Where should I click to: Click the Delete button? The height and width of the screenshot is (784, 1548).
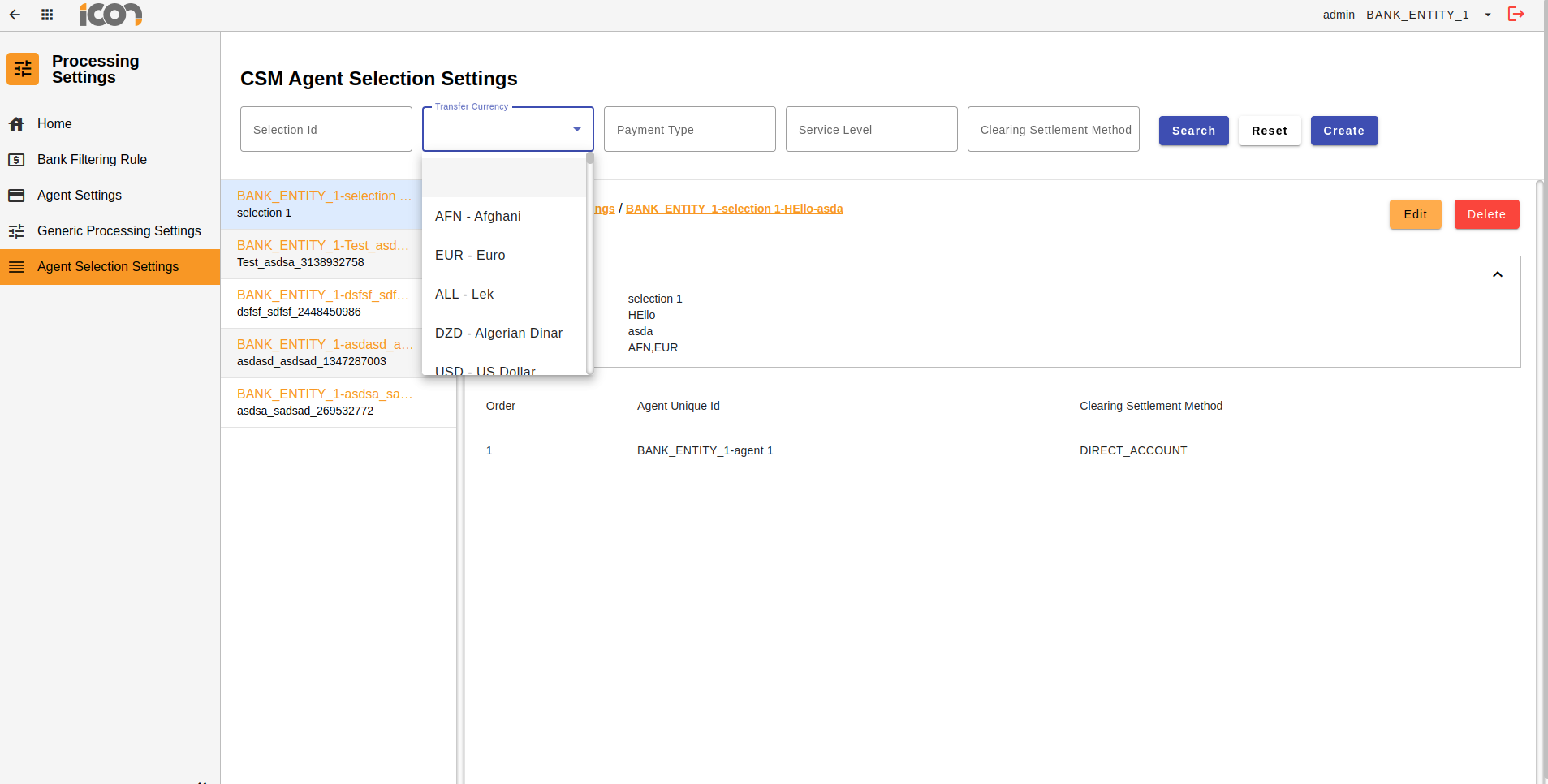pyautogui.click(x=1486, y=214)
